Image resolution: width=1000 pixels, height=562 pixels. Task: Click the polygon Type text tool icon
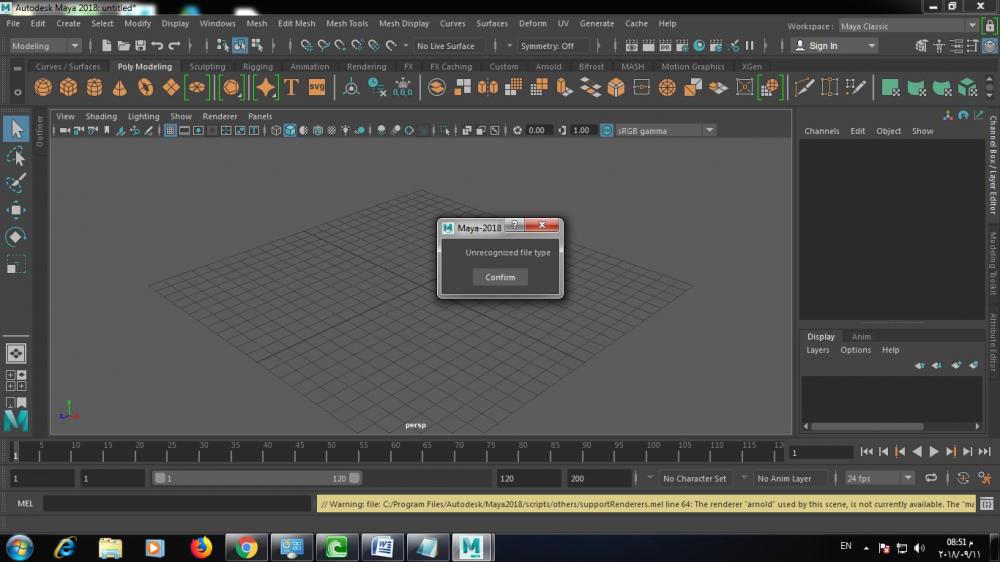pyautogui.click(x=291, y=87)
